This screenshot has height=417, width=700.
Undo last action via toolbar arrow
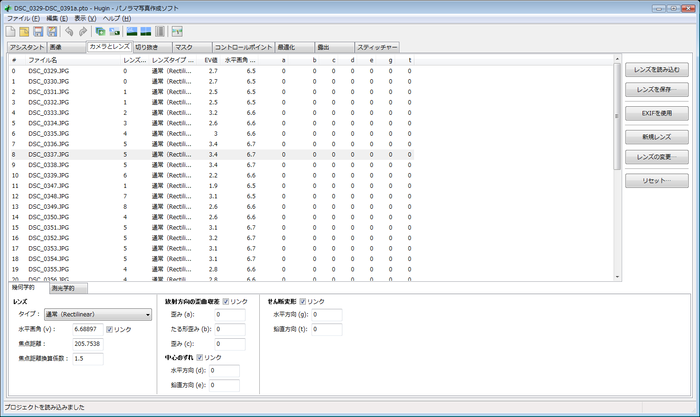tap(69, 31)
